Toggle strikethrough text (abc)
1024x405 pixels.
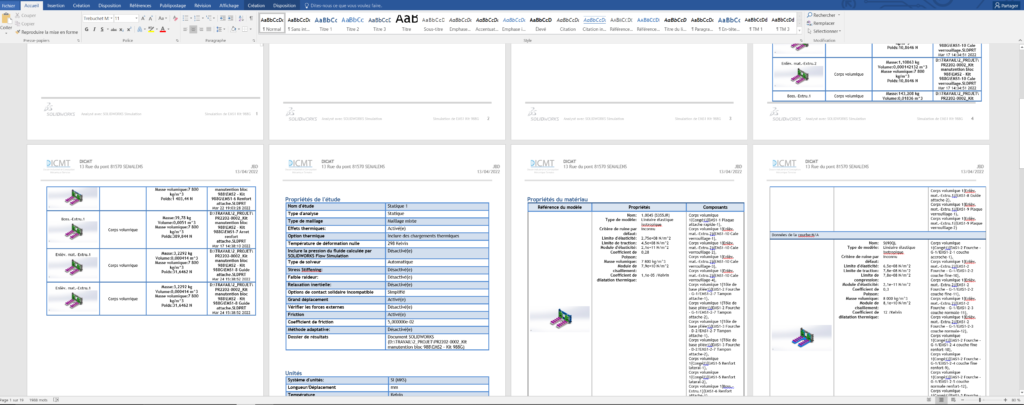click(x=114, y=29)
